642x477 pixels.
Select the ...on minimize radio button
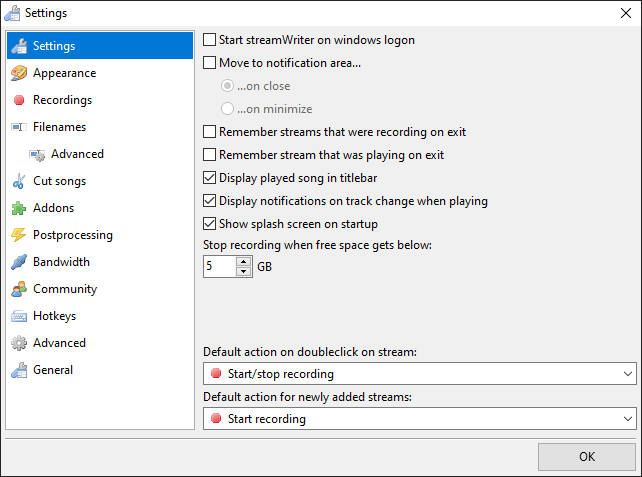227,109
